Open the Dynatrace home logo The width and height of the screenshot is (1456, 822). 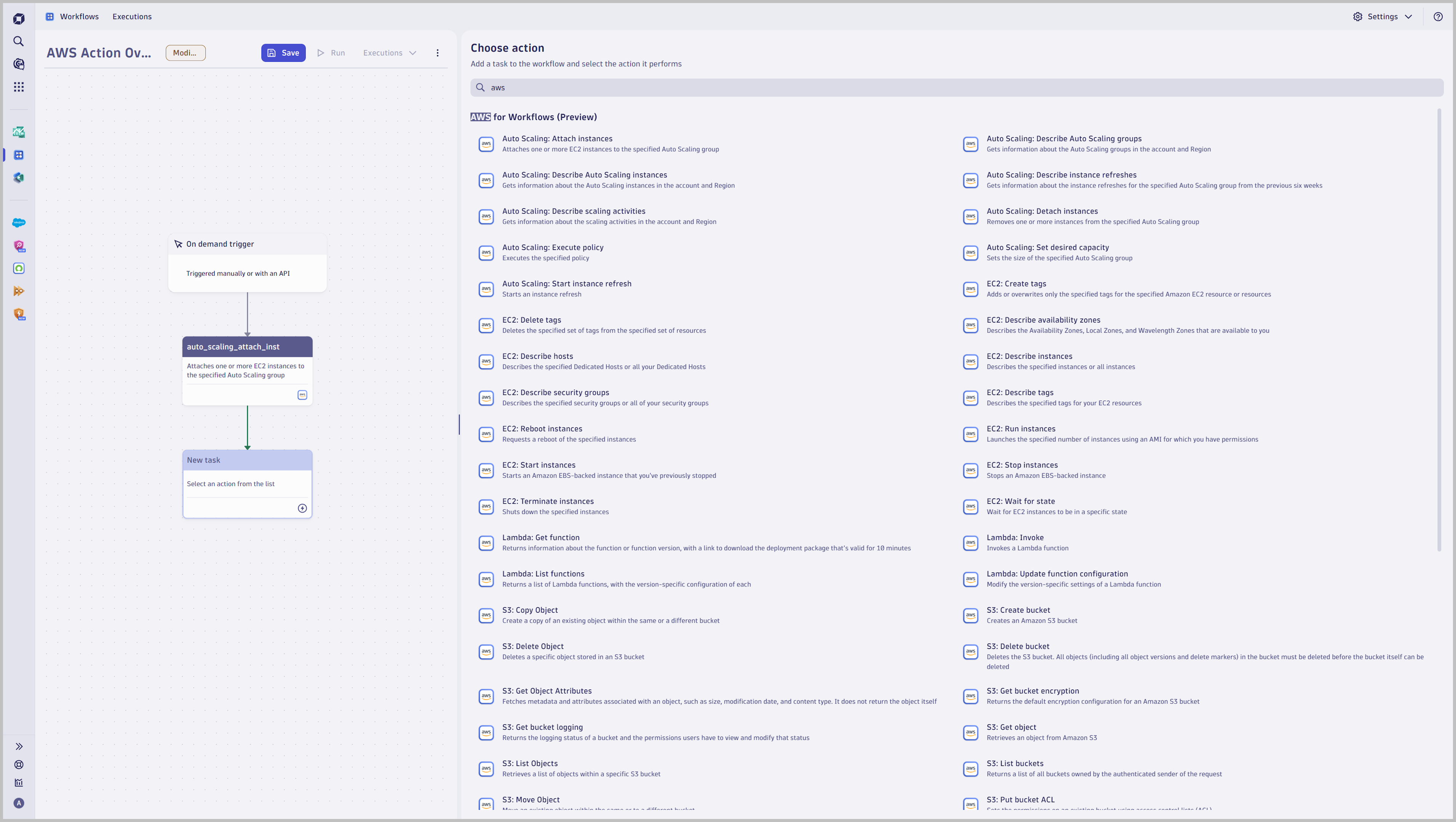pos(19,19)
